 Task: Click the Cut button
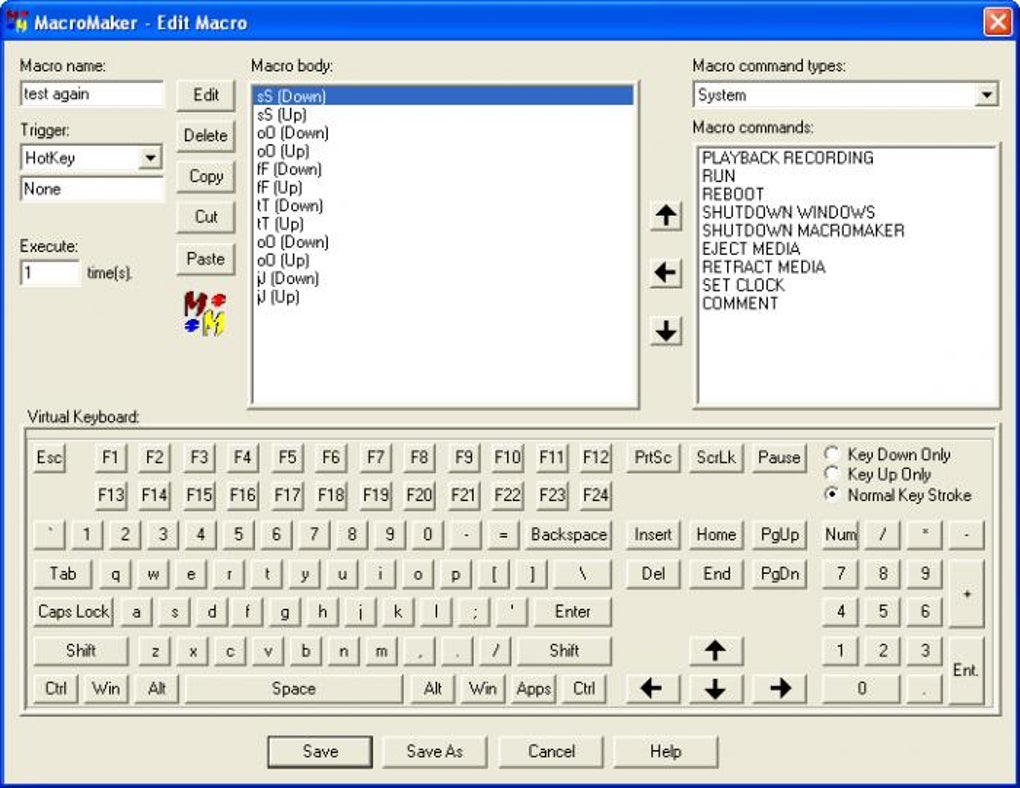206,217
